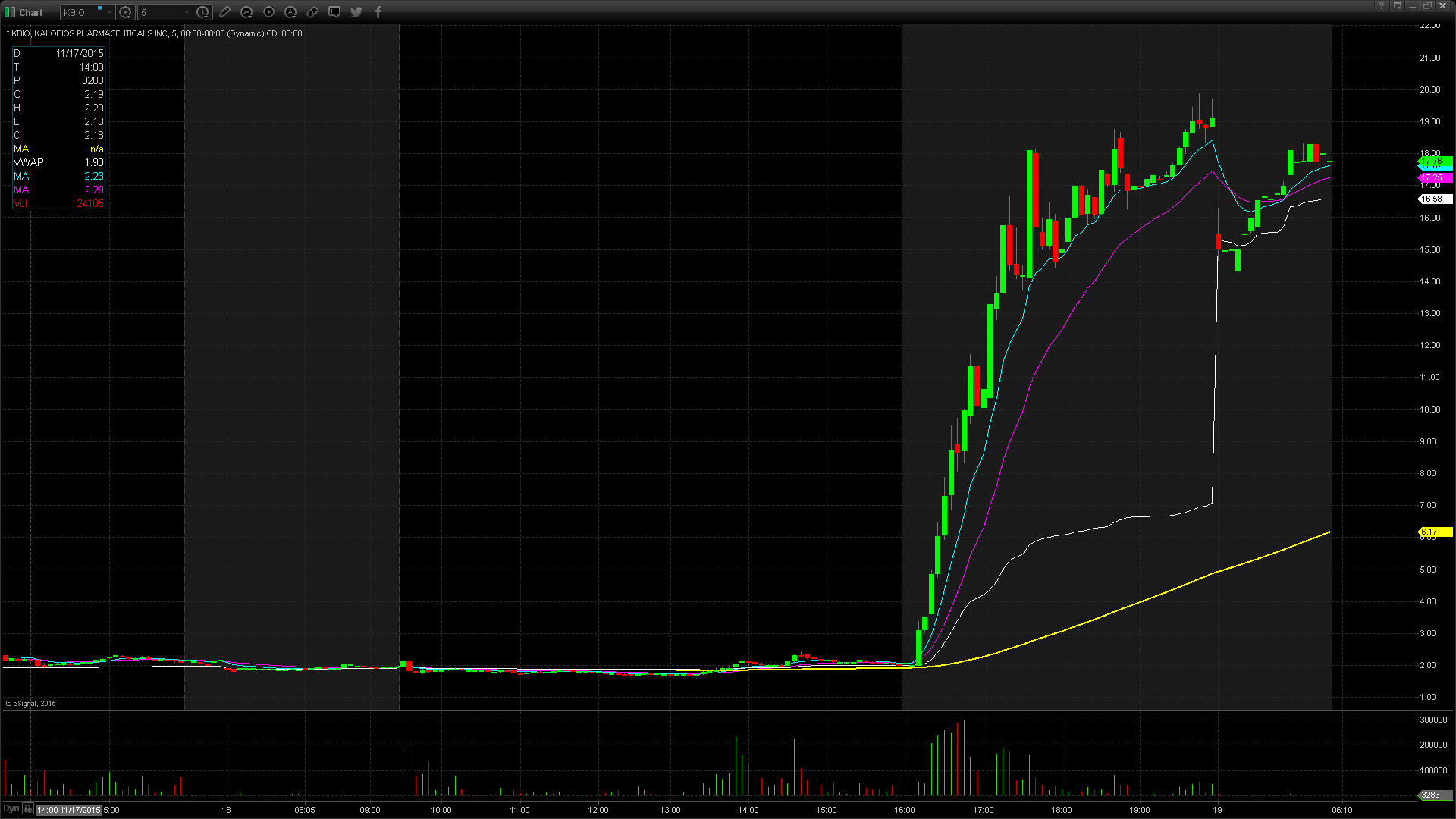Open the interval time template clock icon
The width and height of the screenshot is (1456, 819).
[x=202, y=12]
